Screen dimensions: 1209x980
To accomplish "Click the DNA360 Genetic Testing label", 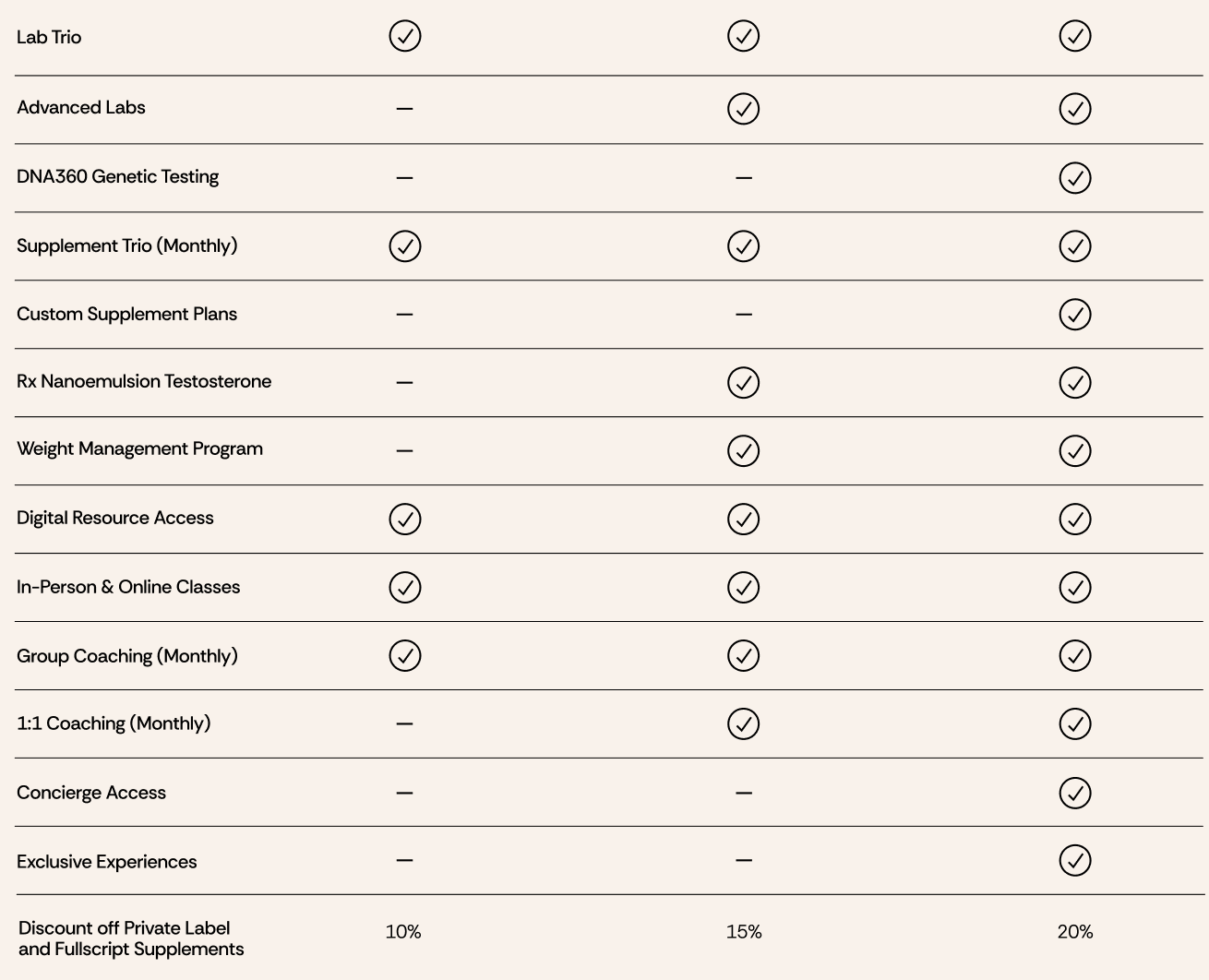I will pos(117,176).
